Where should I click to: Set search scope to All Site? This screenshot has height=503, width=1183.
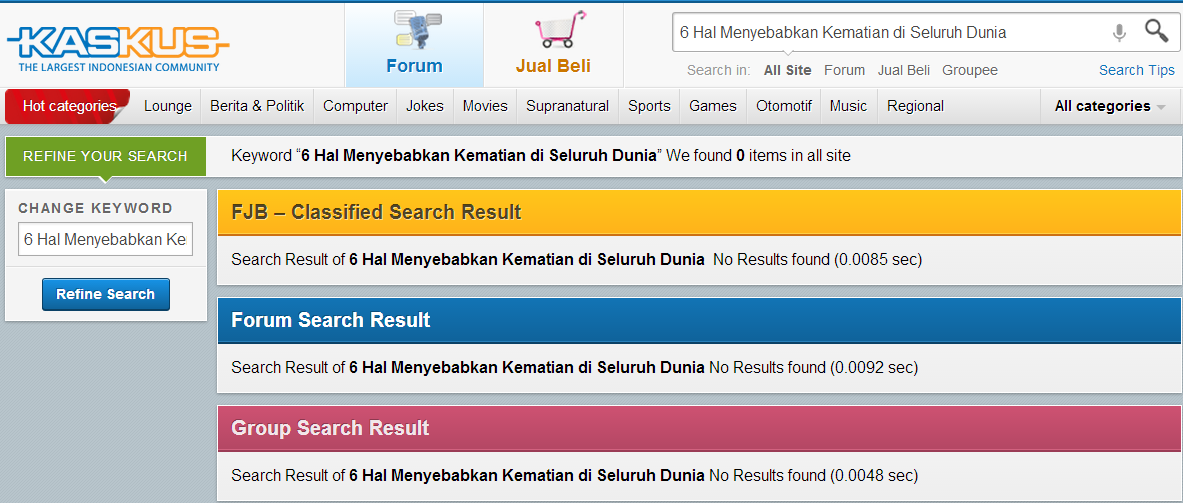point(788,70)
